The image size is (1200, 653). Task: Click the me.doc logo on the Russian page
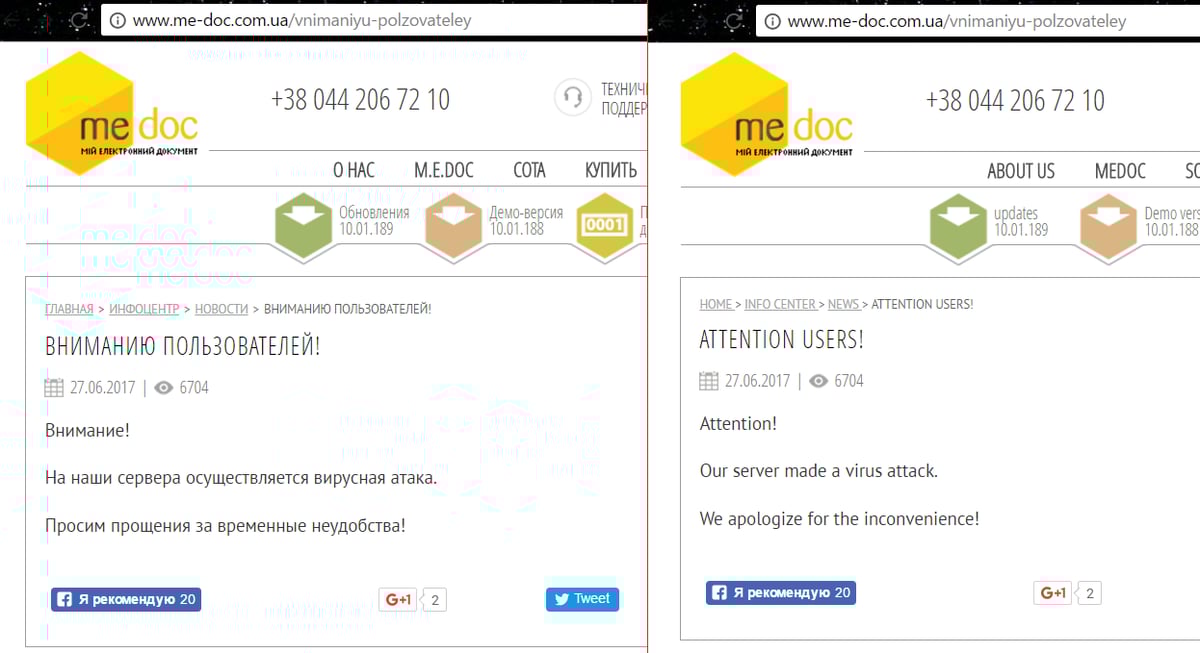(110, 112)
